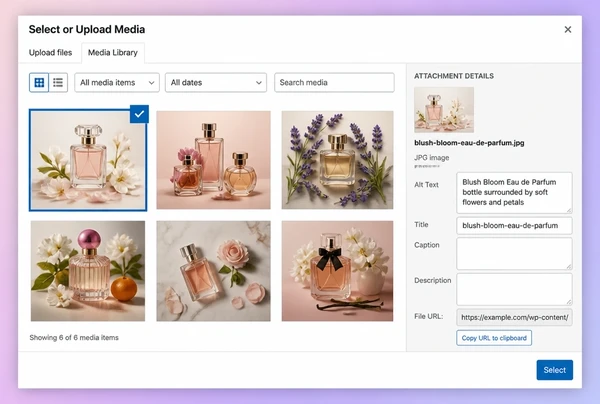Select the lavender perfume bottle thumbnail
600x404 pixels.
click(x=338, y=160)
